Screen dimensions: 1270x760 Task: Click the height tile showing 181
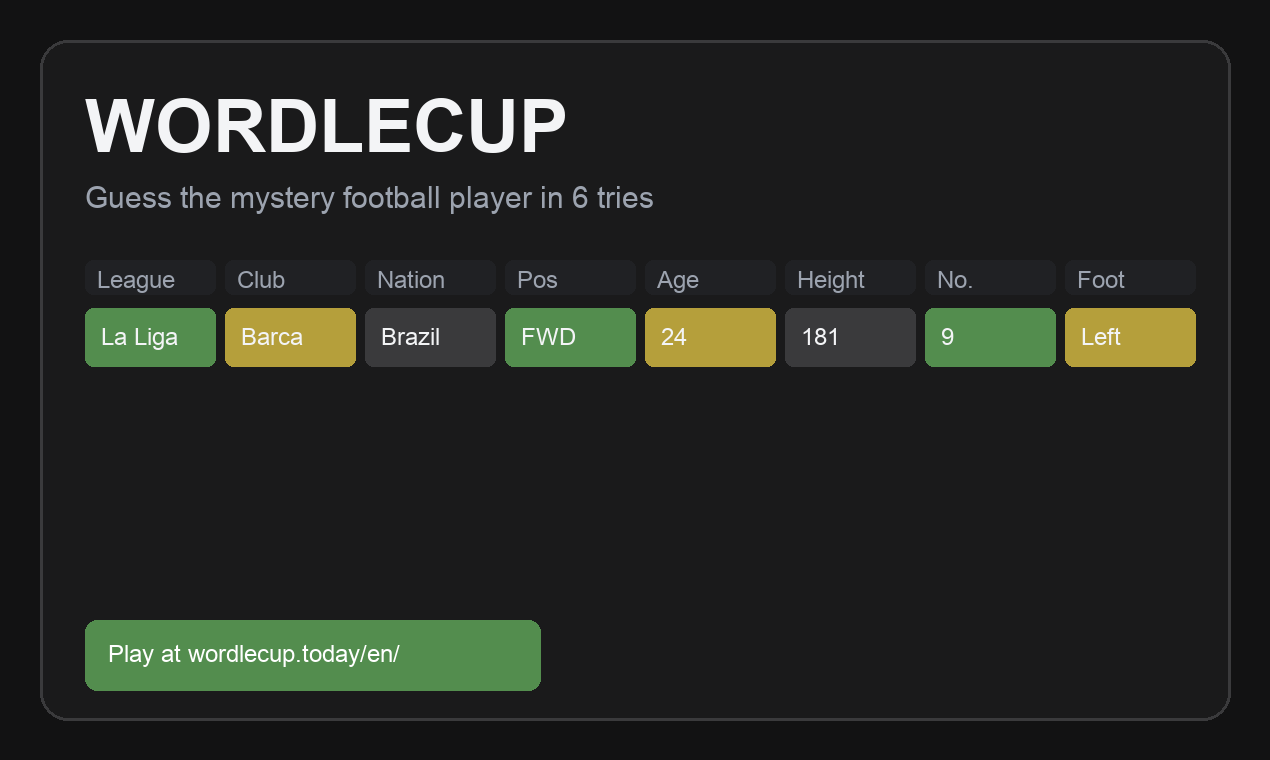click(850, 337)
